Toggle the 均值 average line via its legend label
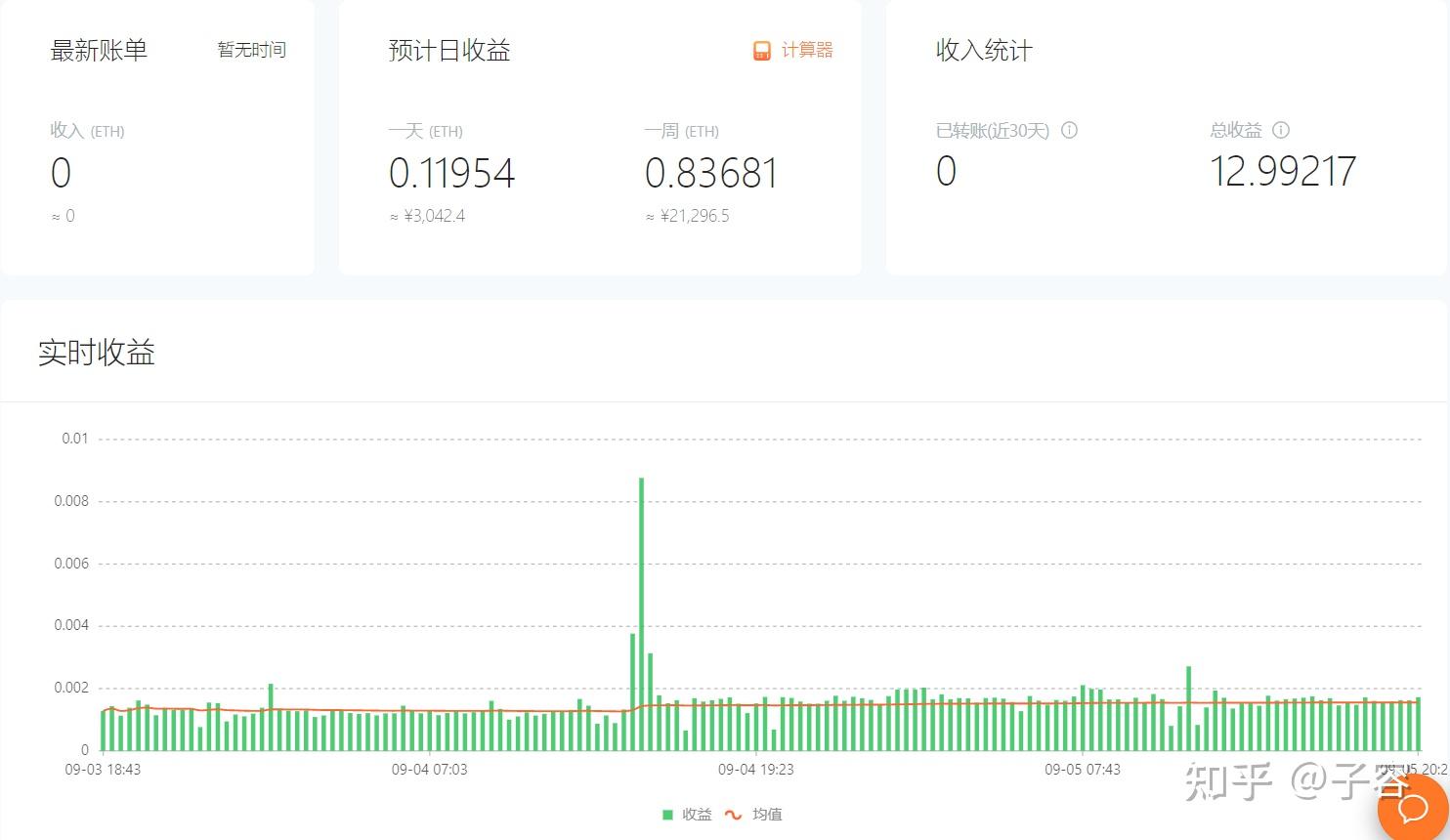Image resolution: width=1450 pixels, height=840 pixels. click(x=769, y=814)
